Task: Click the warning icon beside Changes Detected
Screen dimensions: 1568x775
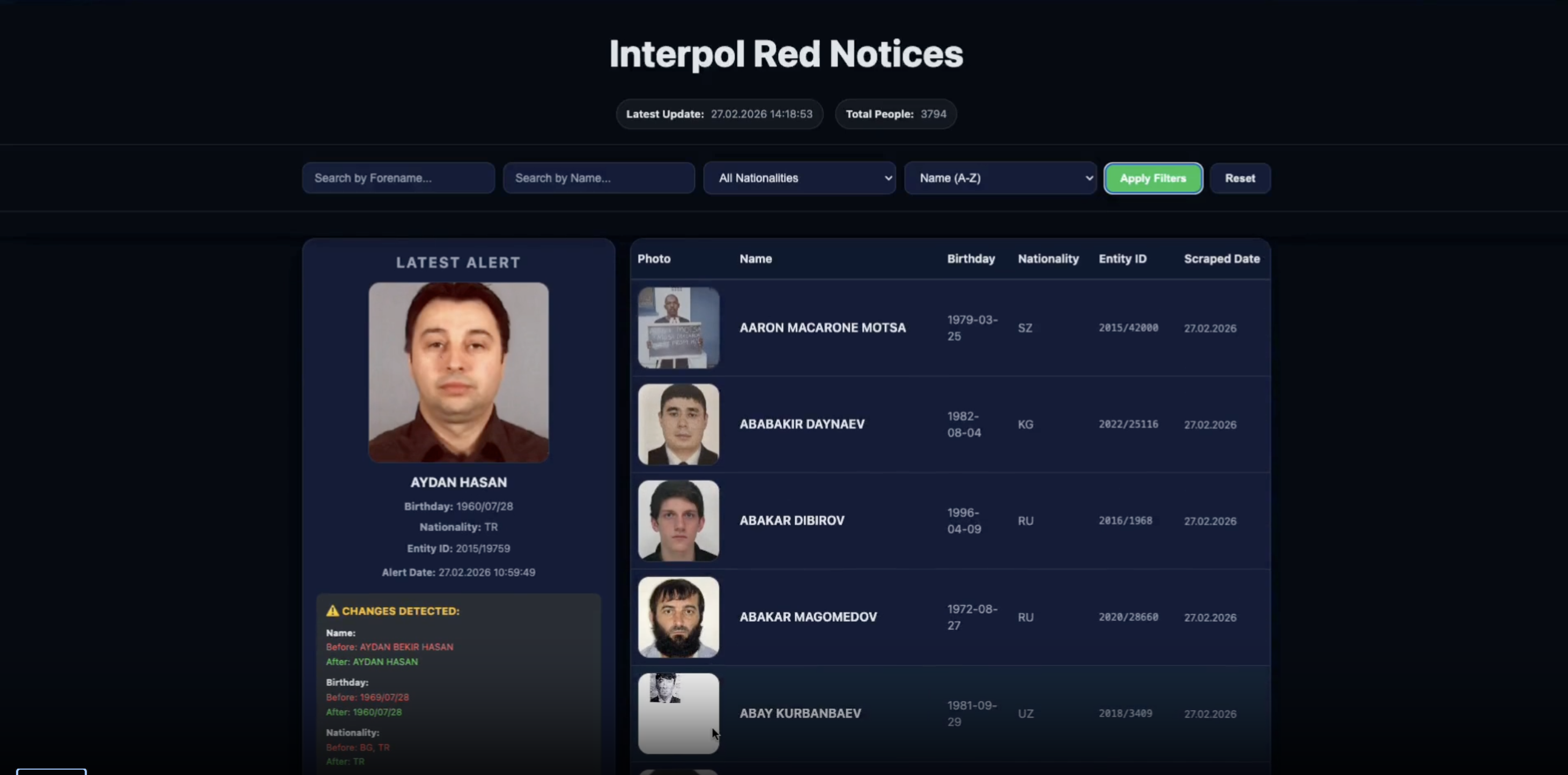Action: [x=332, y=611]
